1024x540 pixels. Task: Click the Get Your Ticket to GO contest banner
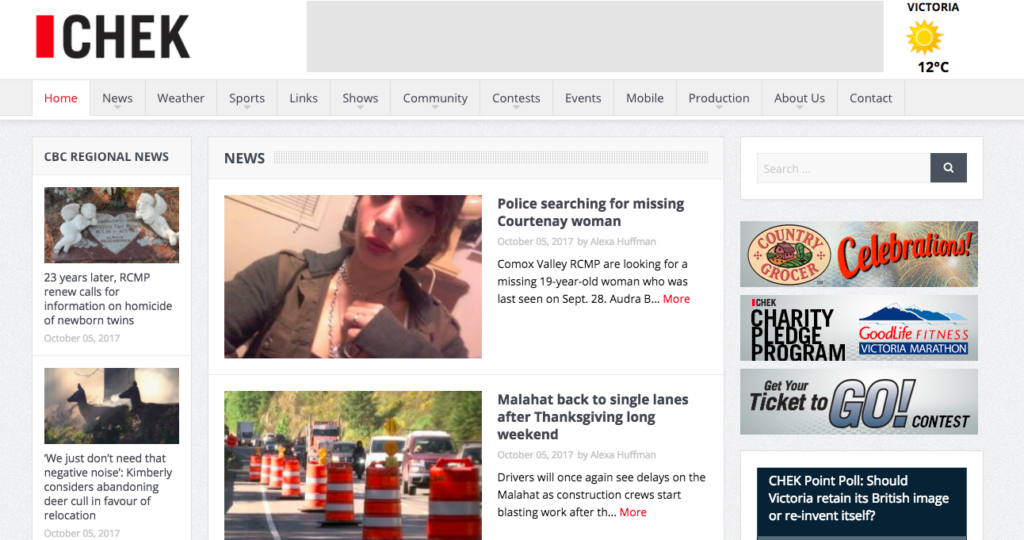click(858, 401)
